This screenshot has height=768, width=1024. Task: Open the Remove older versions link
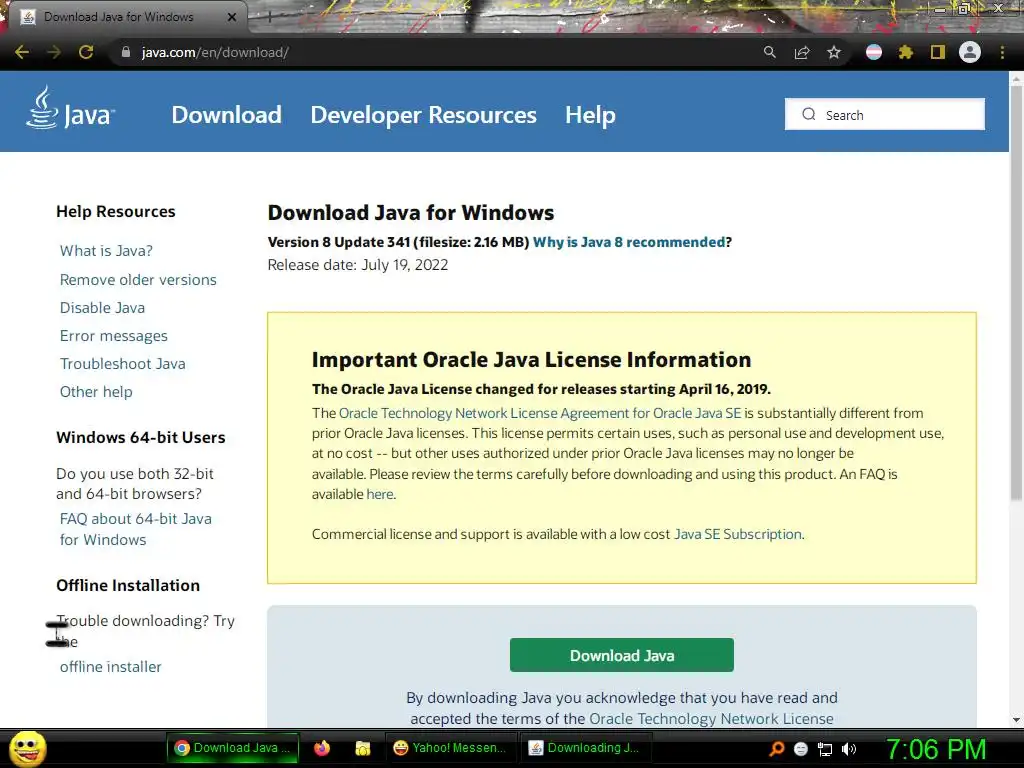pyautogui.click(x=138, y=280)
